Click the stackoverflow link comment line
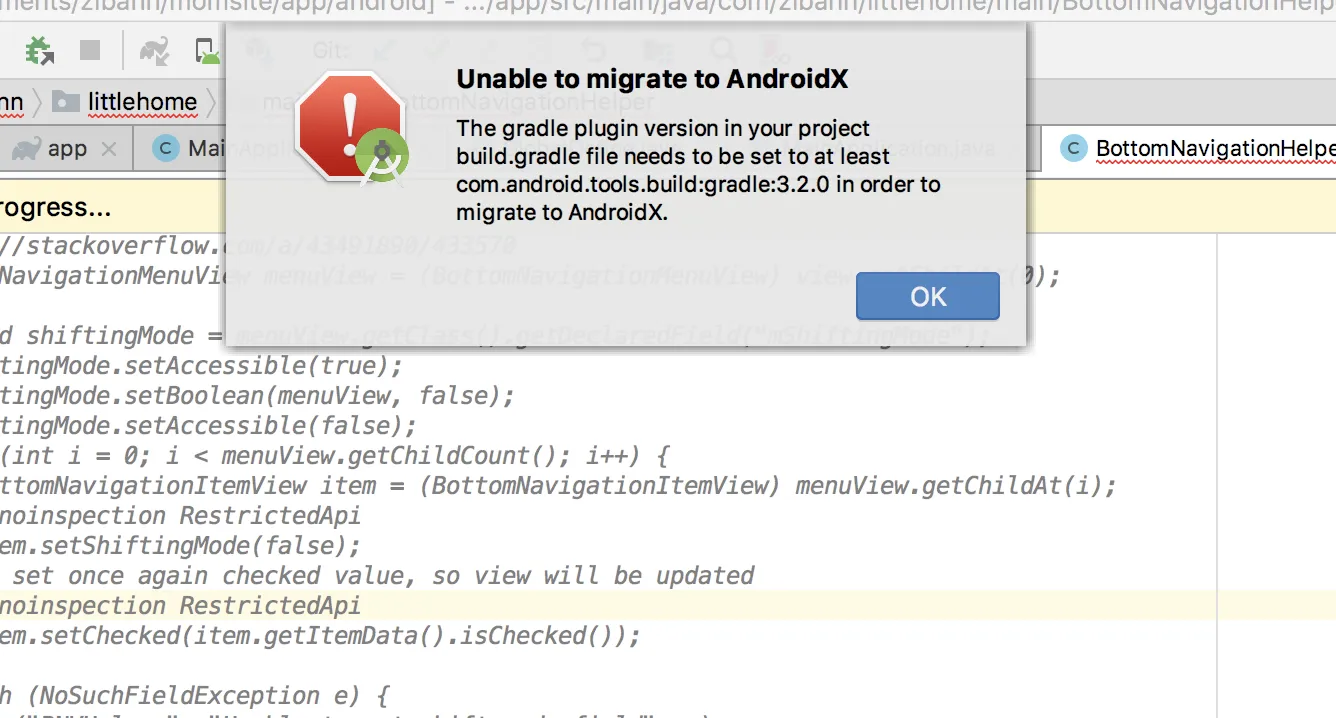Image resolution: width=1336 pixels, height=718 pixels. click(x=258, y=245)
